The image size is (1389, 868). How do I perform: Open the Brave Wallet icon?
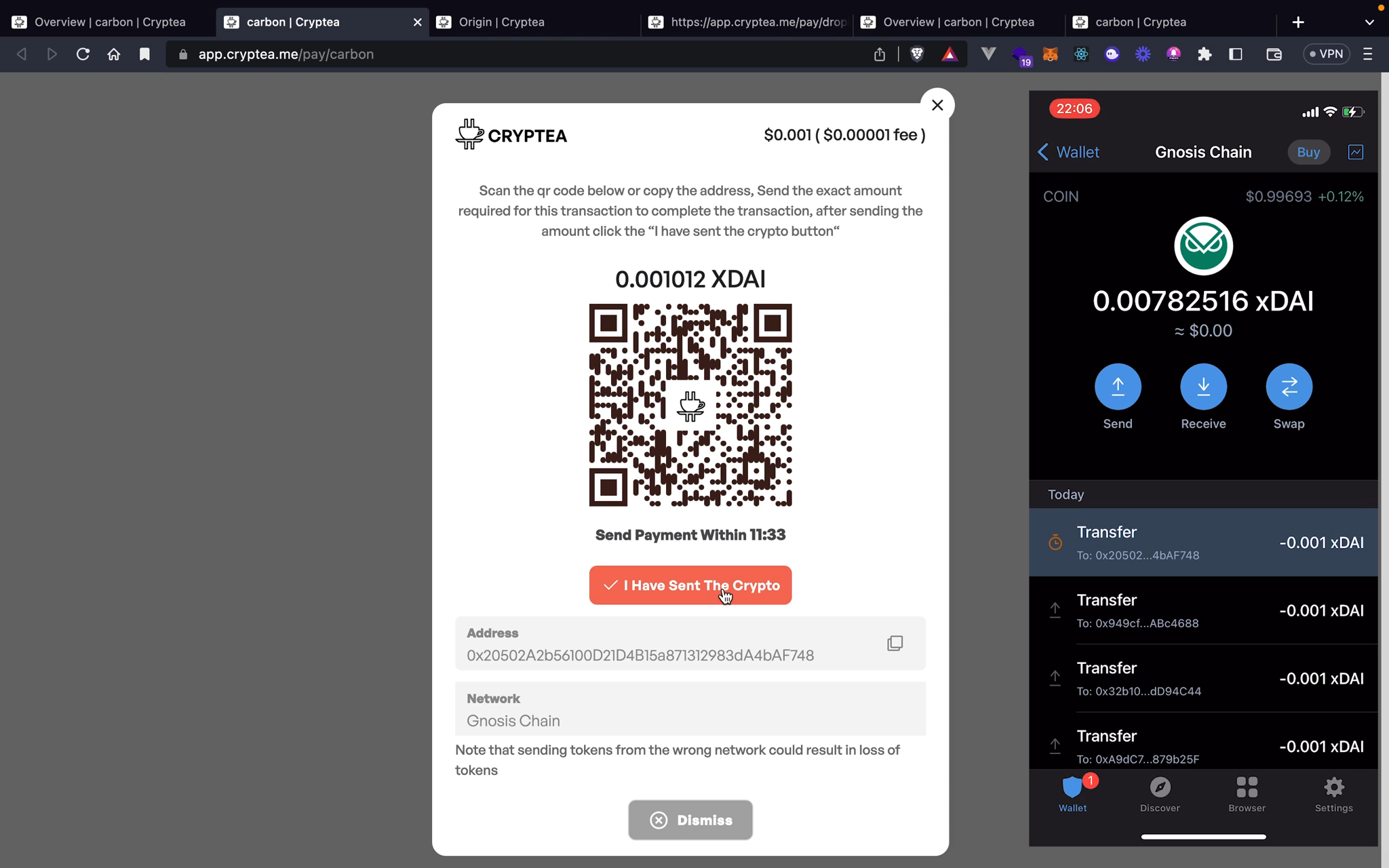tap(1274, 54)
